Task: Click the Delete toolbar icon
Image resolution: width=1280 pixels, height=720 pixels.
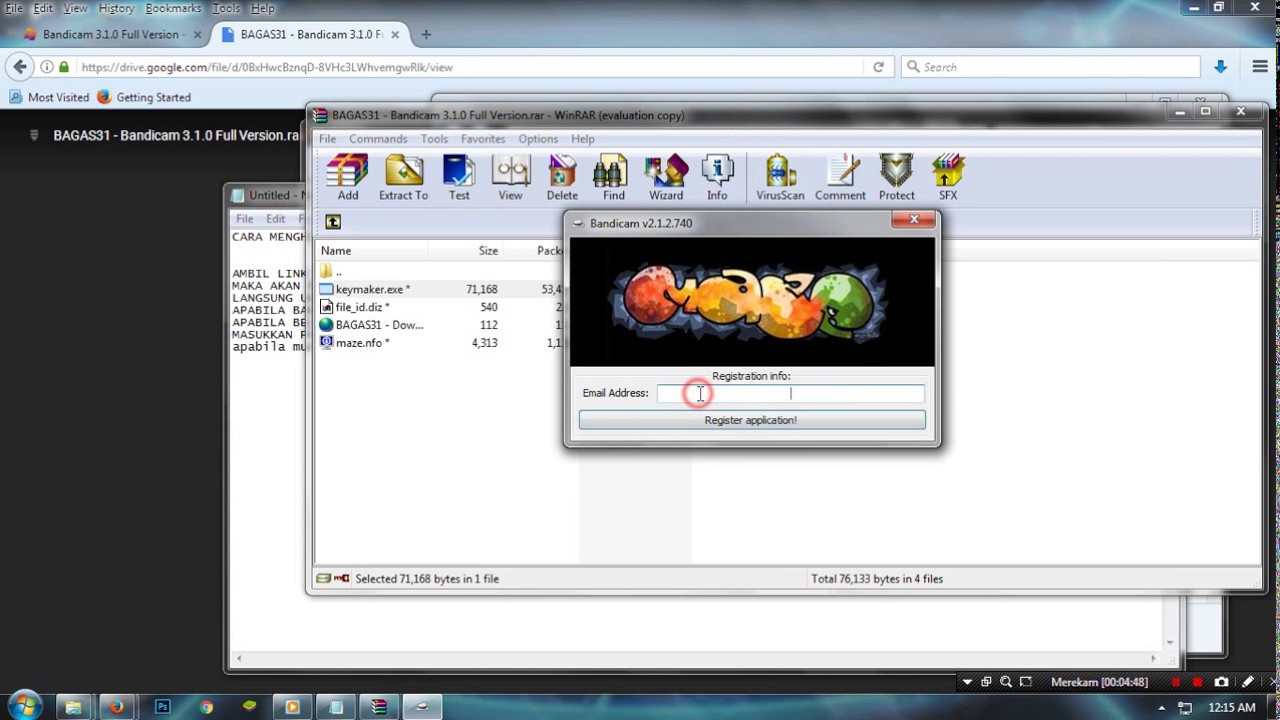Action: click(562, 178)
